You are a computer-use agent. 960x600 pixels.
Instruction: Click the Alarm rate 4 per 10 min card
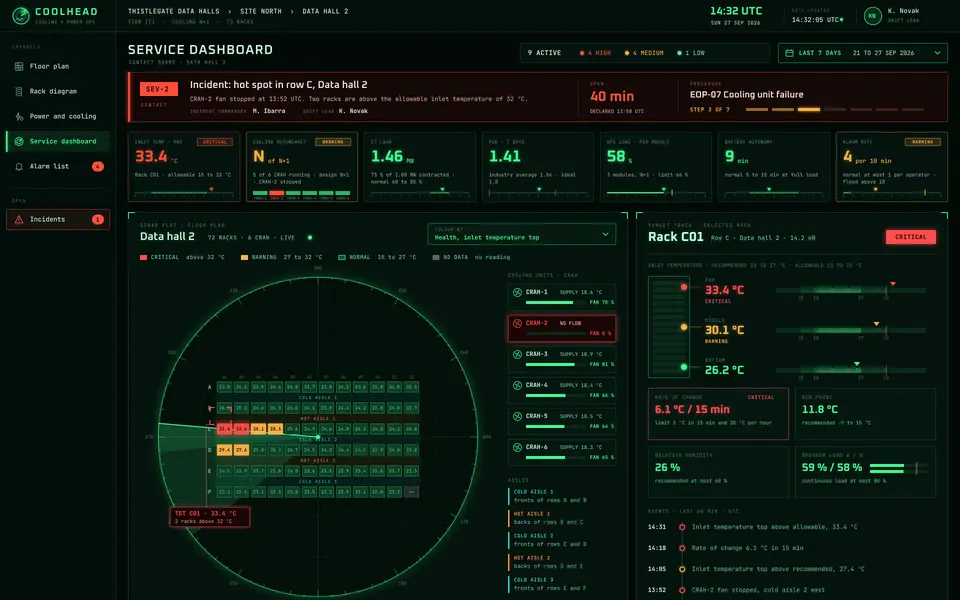pos(891,167)
